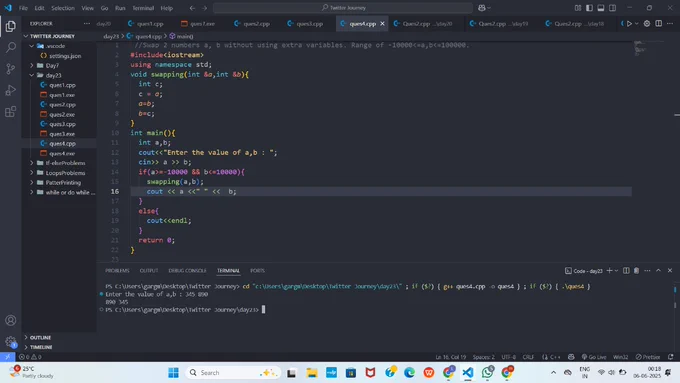Switch to the PORTS panel tab

coord(257,271)
